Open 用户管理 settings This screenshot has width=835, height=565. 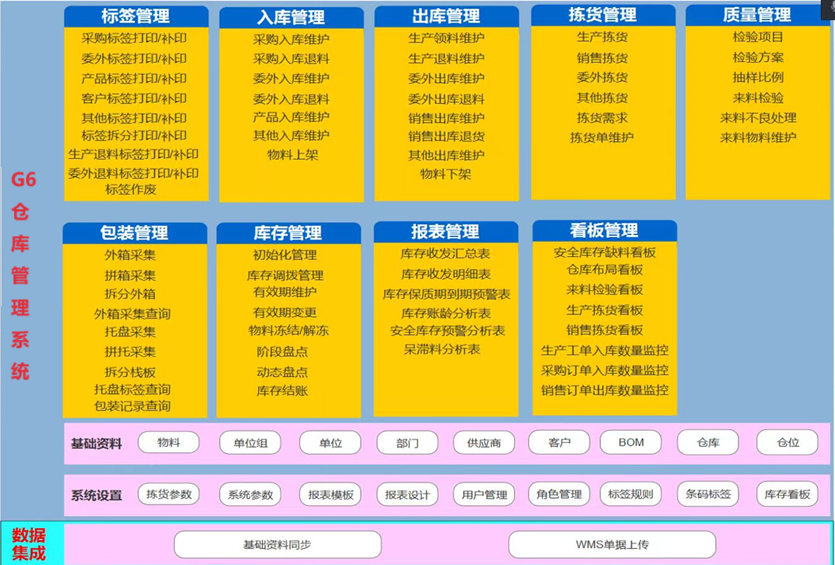(484, 495)
